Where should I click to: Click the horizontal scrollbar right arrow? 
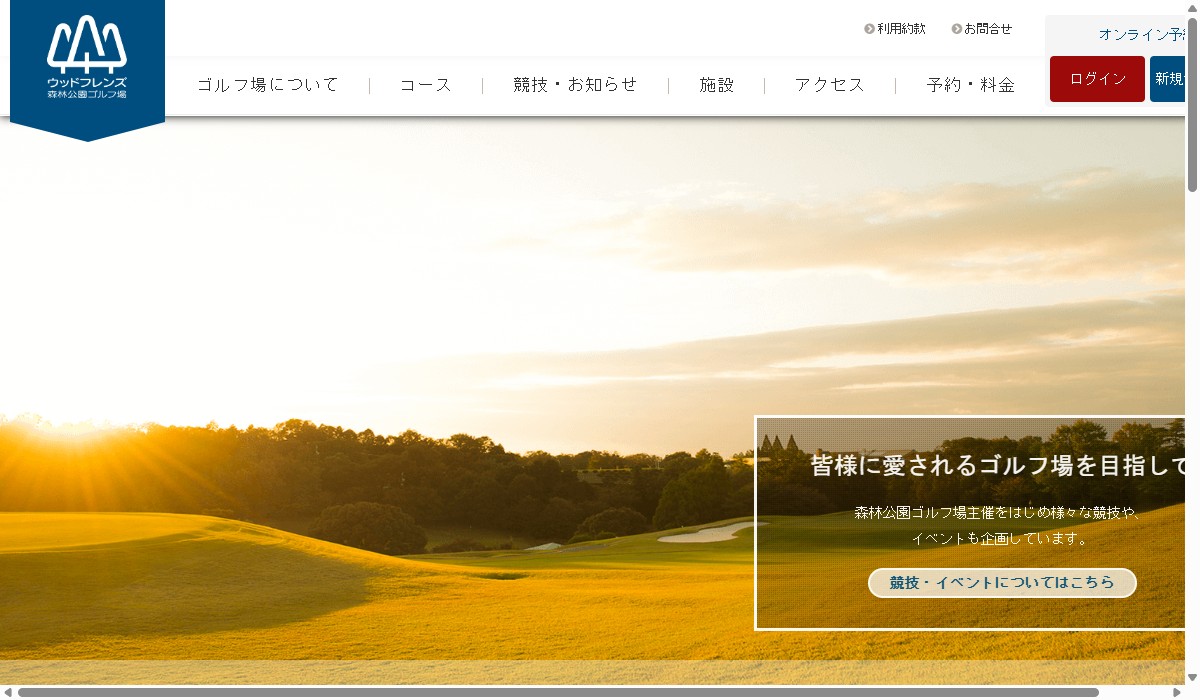[1177, 692]
